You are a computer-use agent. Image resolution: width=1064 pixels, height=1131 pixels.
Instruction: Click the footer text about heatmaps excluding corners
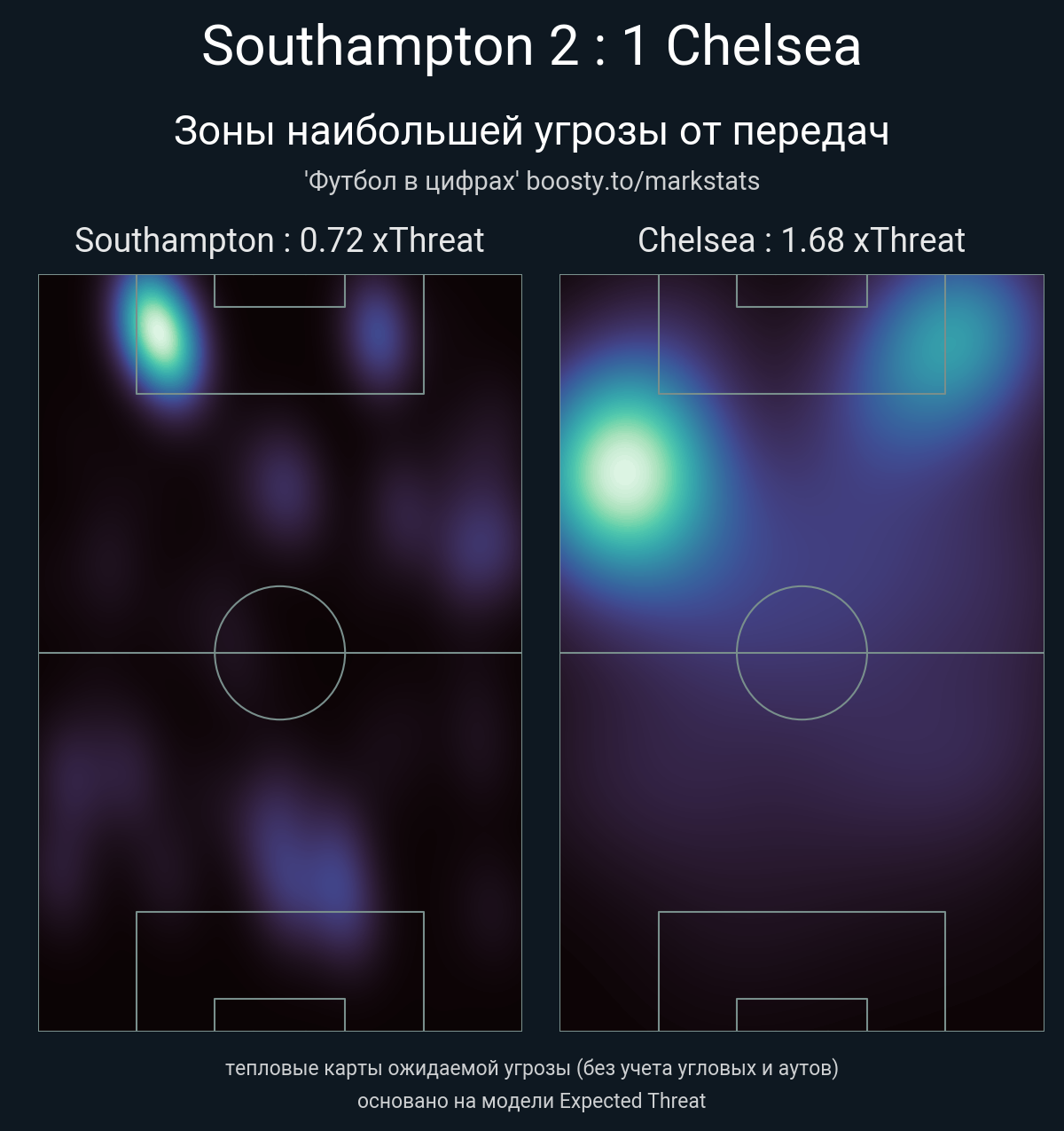click(x=532, y=1067)
